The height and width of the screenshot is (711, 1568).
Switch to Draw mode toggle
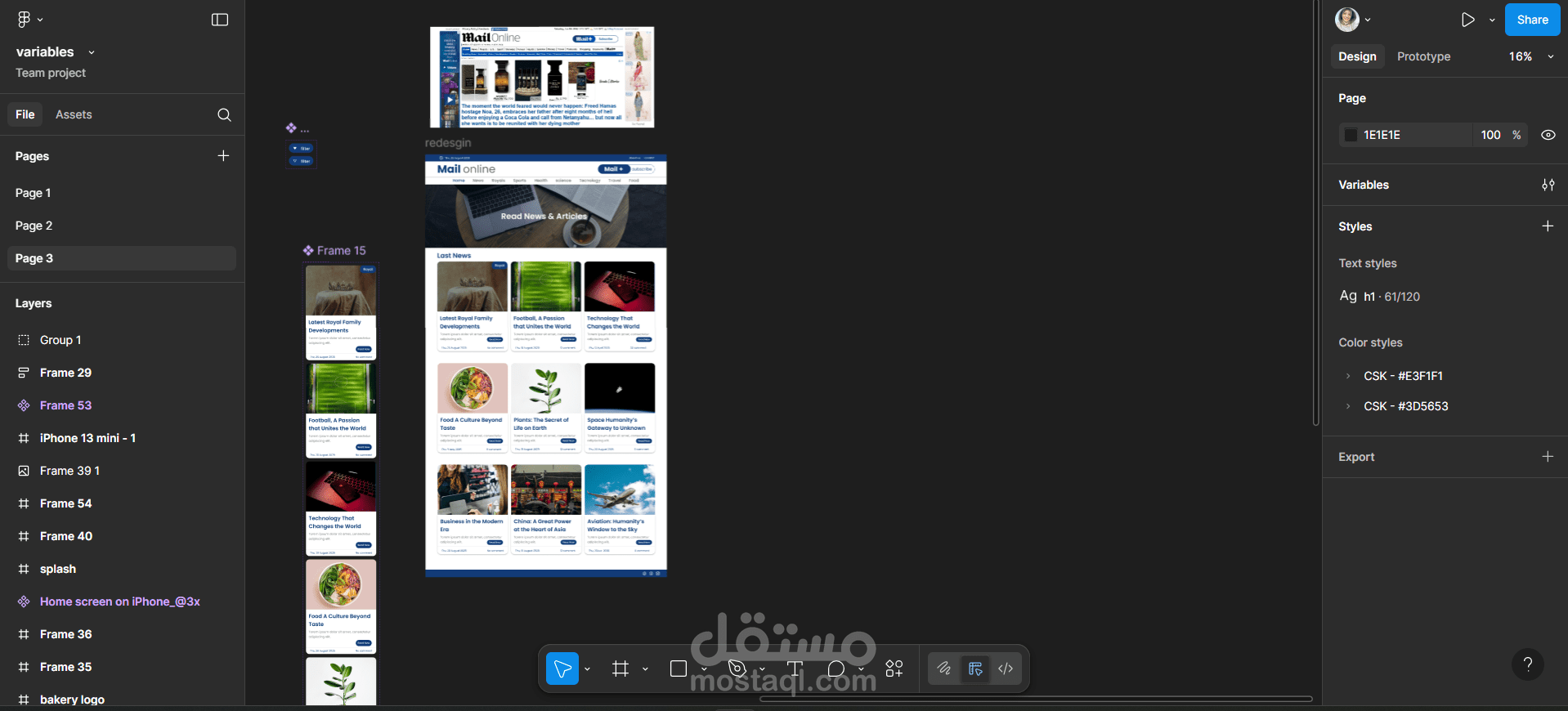click(x=944, y=669)
